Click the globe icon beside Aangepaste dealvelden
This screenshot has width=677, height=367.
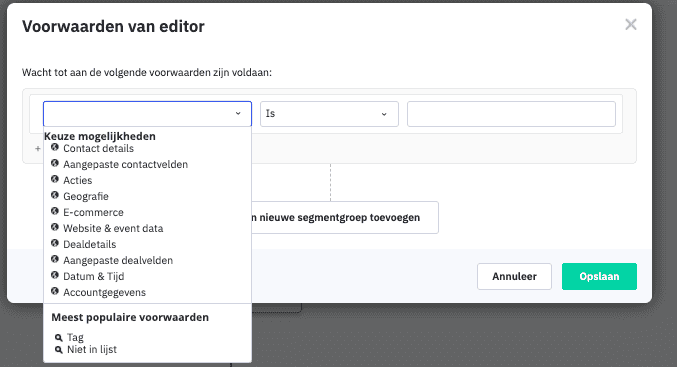(54, 259)
